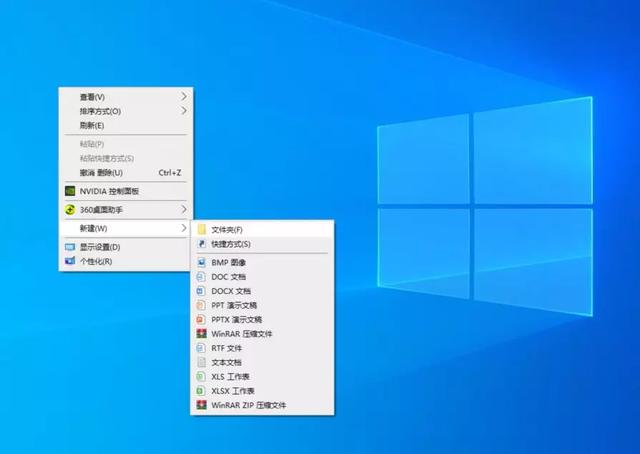640x454 pixels.
Task: Click the 快捷方式(S) shortcut icon
Action: (201, 244)
